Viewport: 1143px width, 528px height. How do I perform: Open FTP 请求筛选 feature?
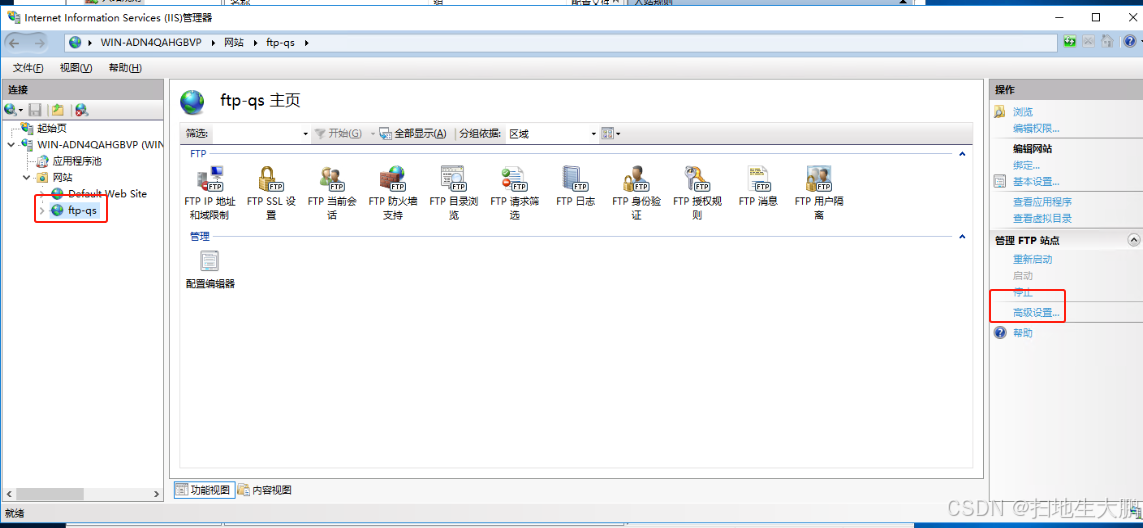point(515,193)
